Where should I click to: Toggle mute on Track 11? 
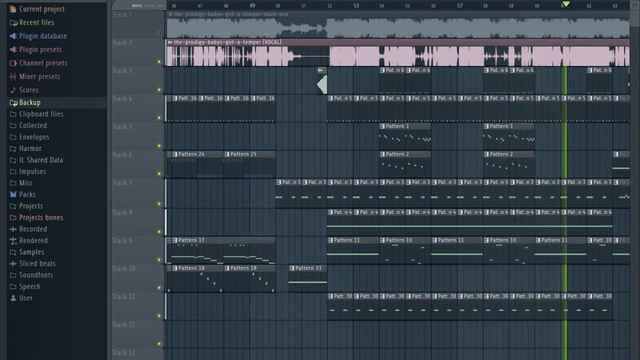click(159, 316)
